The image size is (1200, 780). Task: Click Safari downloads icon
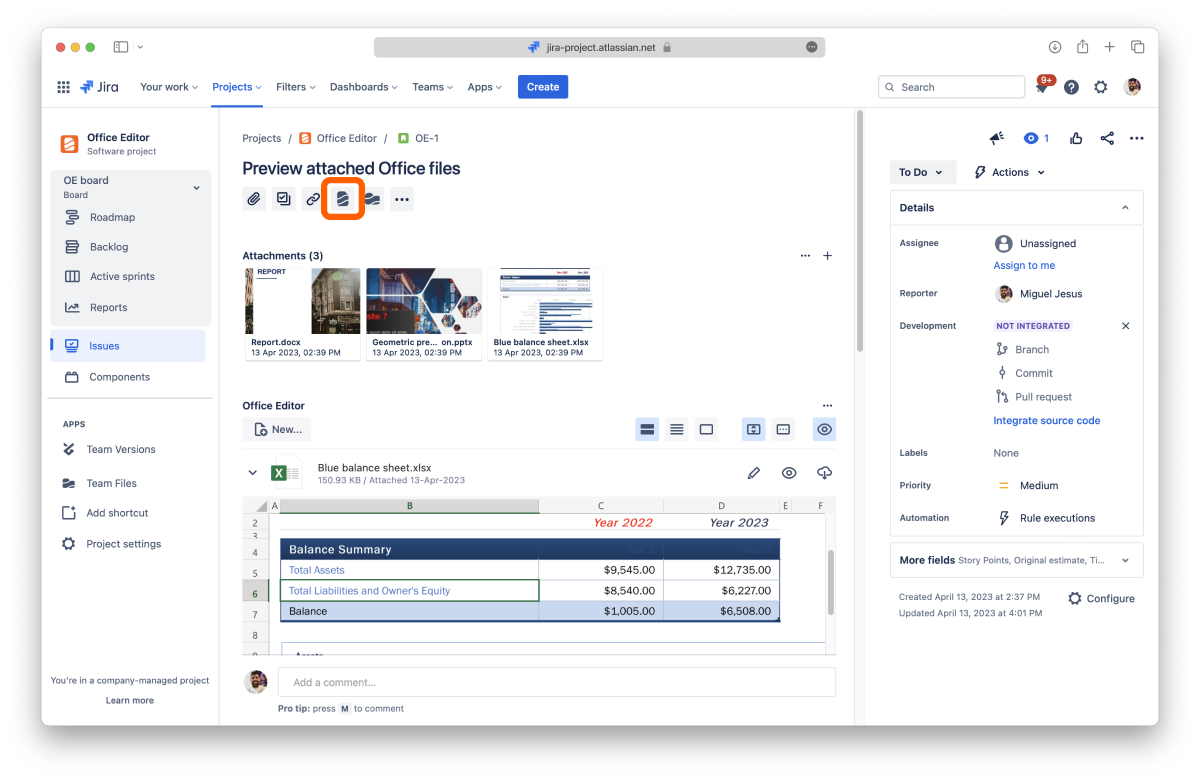pos(1055,47)
